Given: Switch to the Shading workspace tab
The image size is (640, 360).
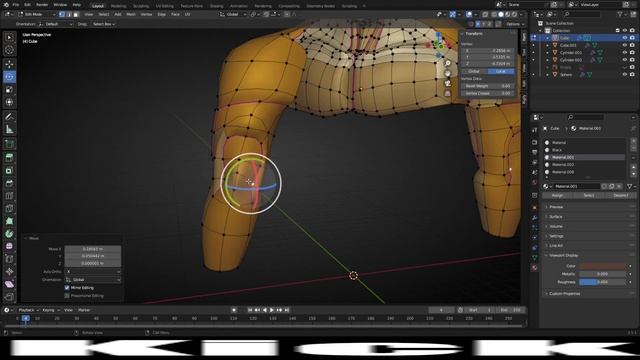Looking at the screenshot, I should tap(216, 6).
